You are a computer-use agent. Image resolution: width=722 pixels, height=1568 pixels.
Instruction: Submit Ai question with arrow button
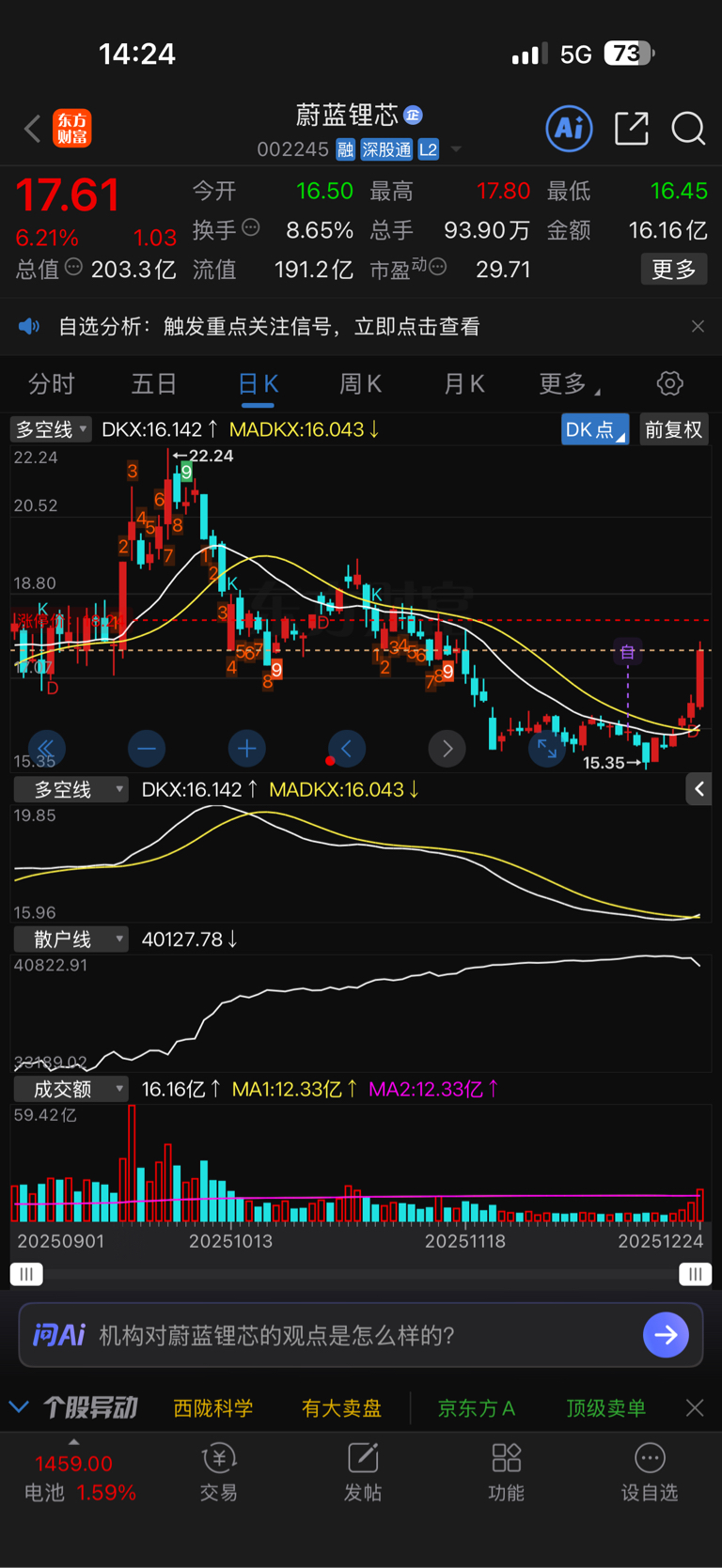click(x=667, y=1335)
